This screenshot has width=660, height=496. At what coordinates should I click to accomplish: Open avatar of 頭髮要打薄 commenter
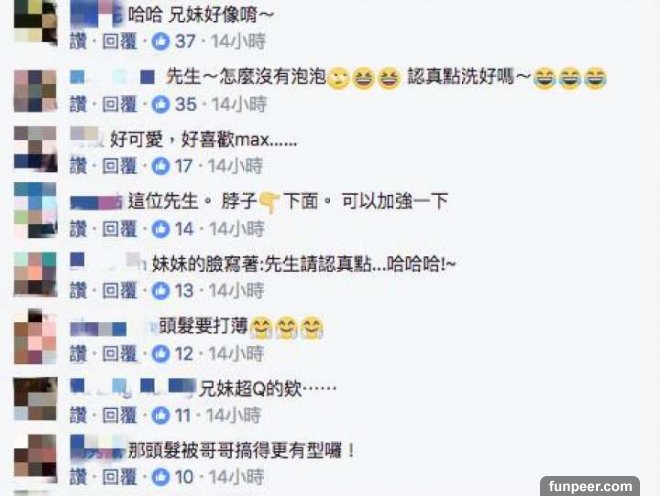tap(35, 337)
